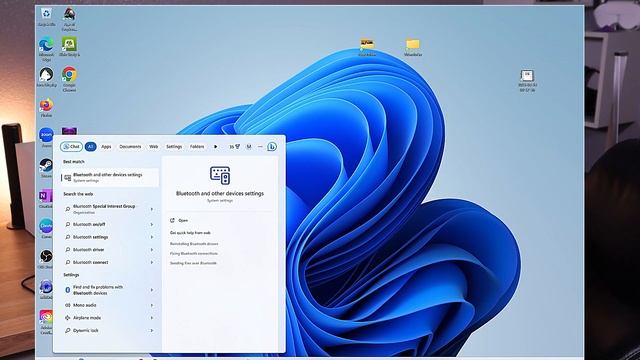
Task: Expand the Mono audio chevron
Action: [152, 305]
